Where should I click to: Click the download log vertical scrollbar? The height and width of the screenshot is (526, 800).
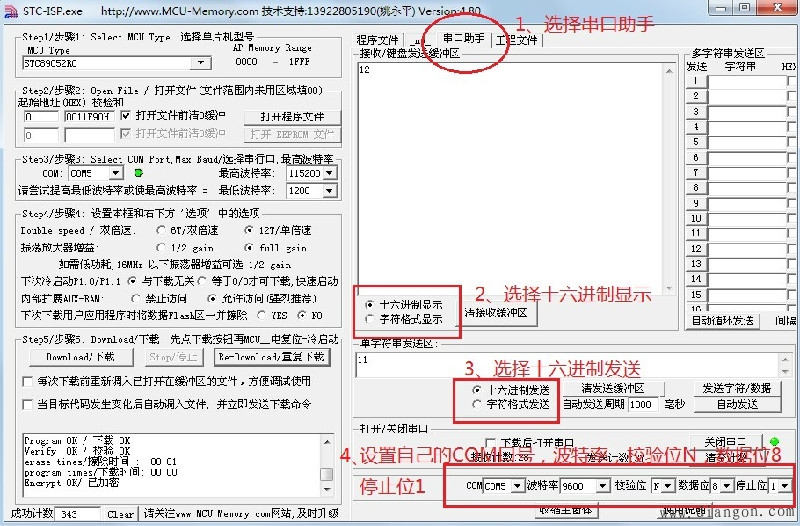327,465
